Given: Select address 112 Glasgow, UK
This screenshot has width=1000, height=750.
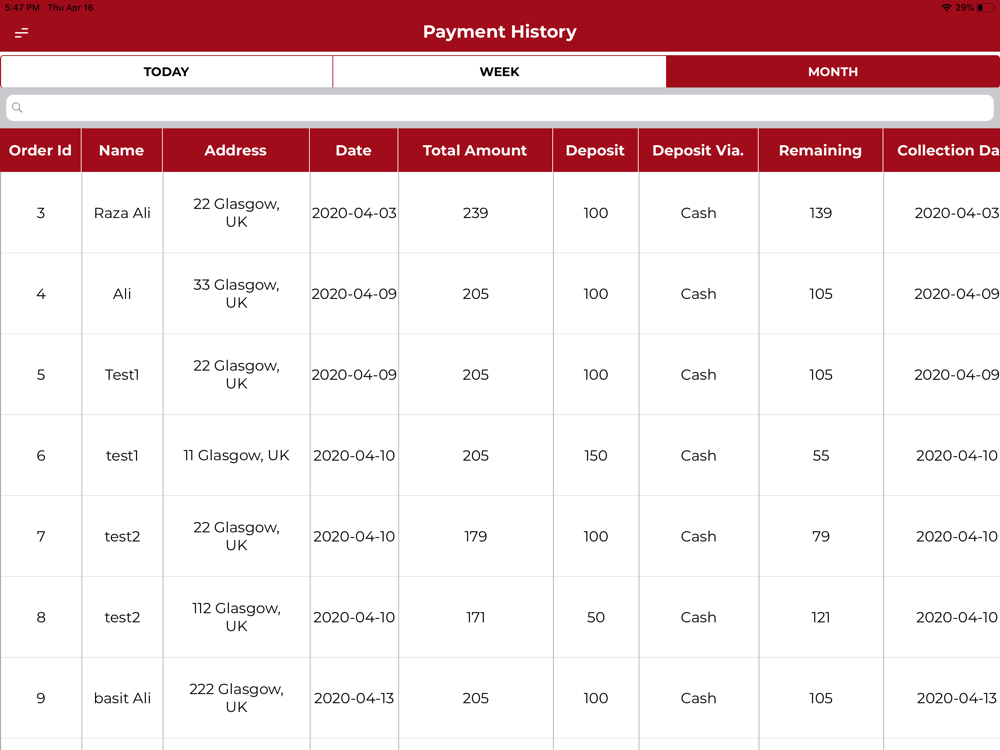Looking at the screenshot, I should coord(236,617).
